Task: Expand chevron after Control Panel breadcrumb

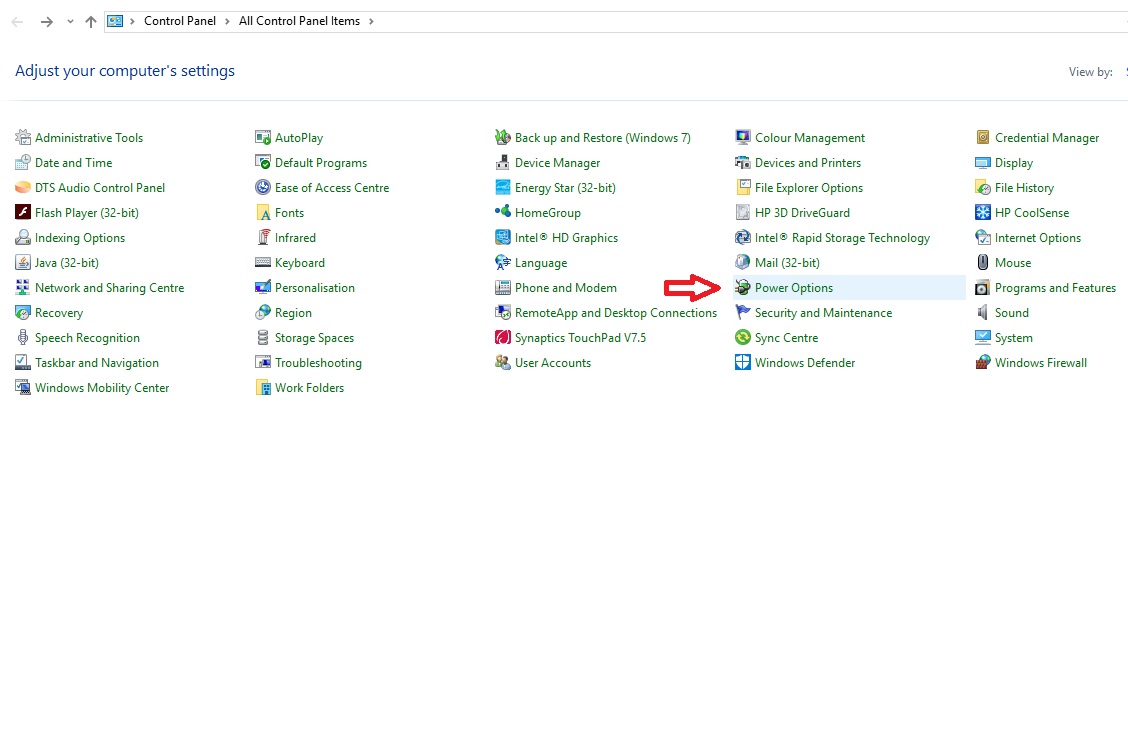Action: click(x=227, y=22)
